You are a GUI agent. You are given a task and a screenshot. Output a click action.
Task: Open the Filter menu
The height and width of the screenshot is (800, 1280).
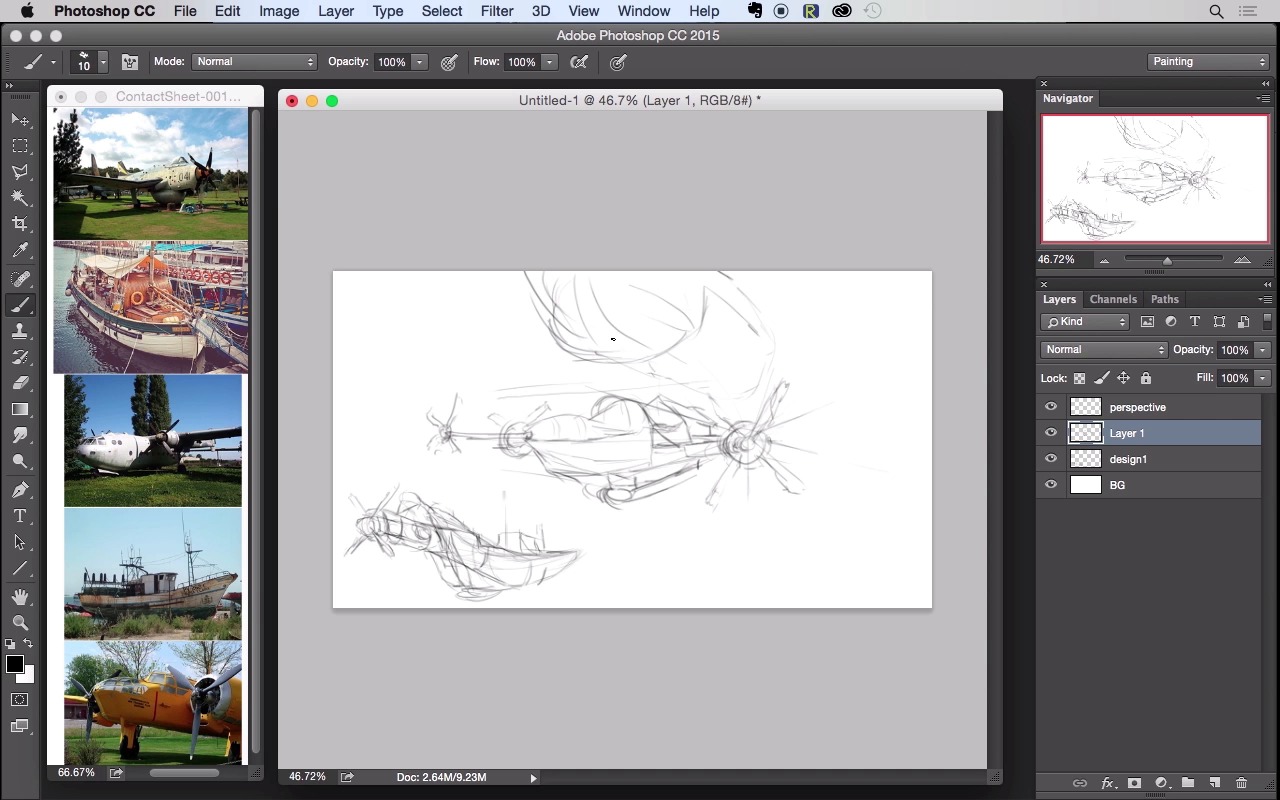click(497, 11)
